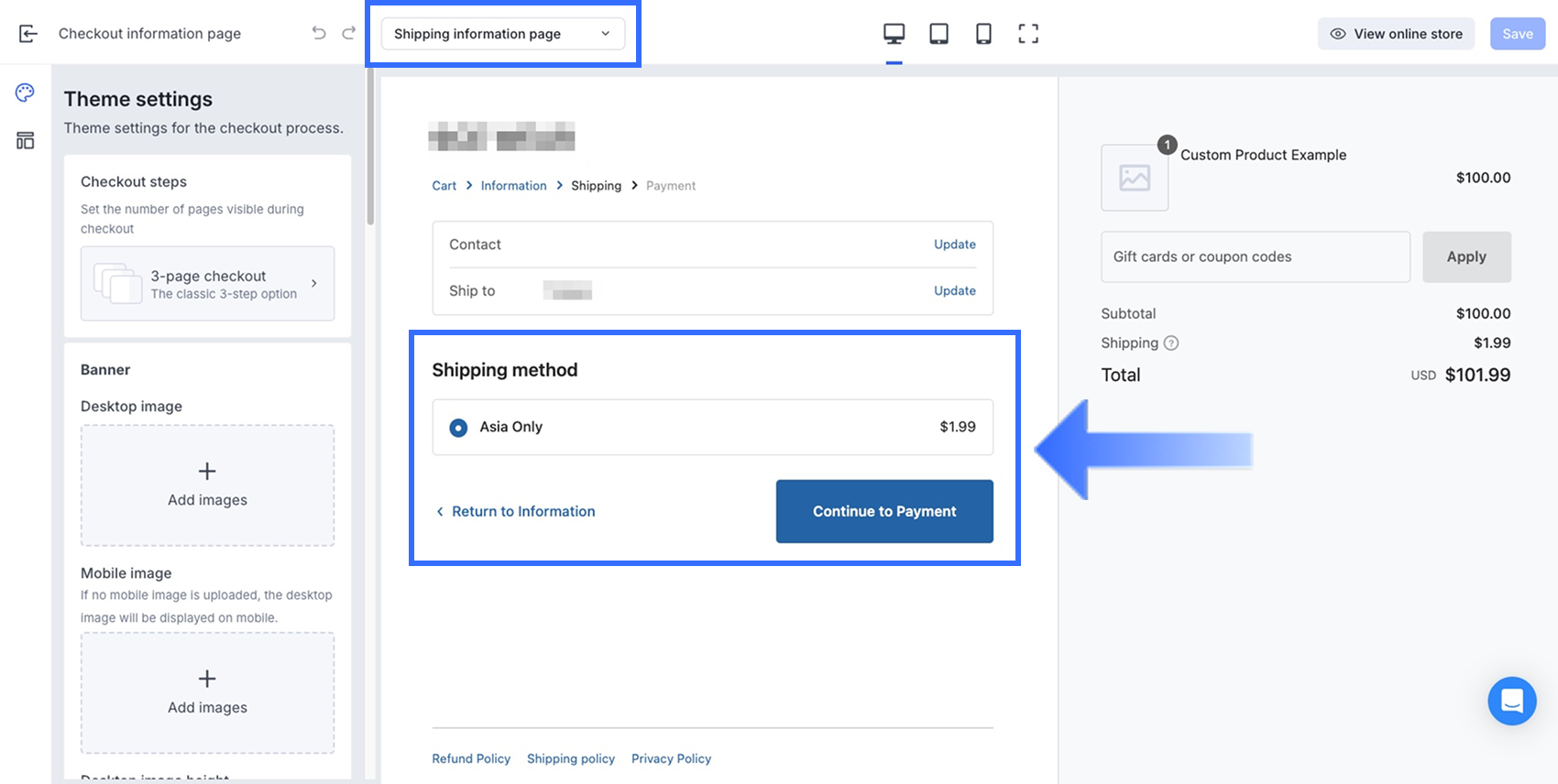The image size is (1558, 784).
Task: Click the gift cards or coupon field
Action: click(1255, 257)
